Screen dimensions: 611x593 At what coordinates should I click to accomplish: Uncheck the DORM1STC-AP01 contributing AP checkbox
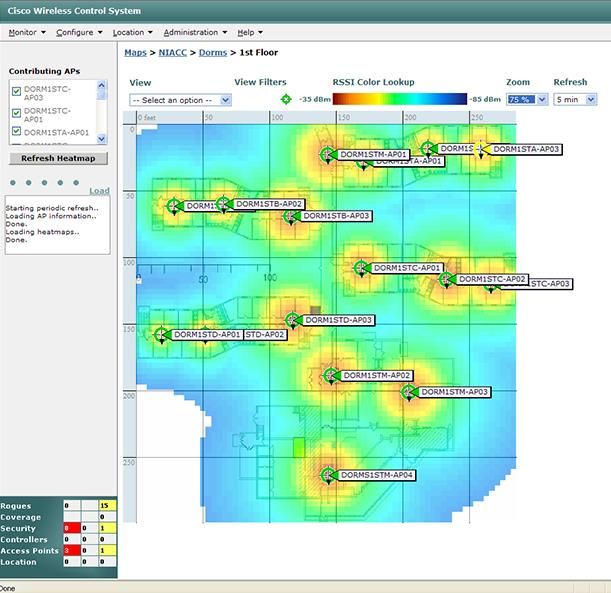16,113
